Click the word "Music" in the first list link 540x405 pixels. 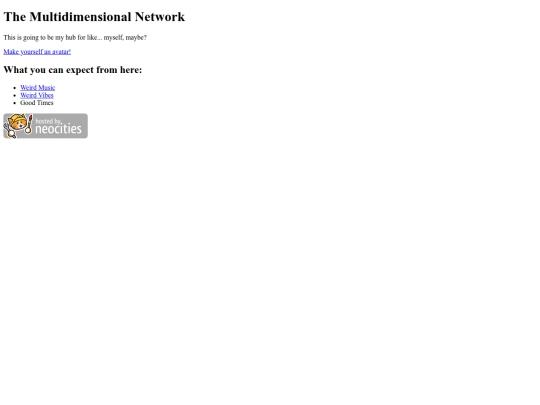(x=46, y=87)
